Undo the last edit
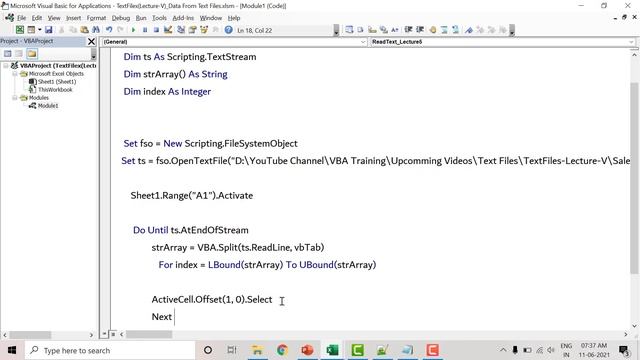This screenshot has width=640, height=360. (x=109, y=30)
